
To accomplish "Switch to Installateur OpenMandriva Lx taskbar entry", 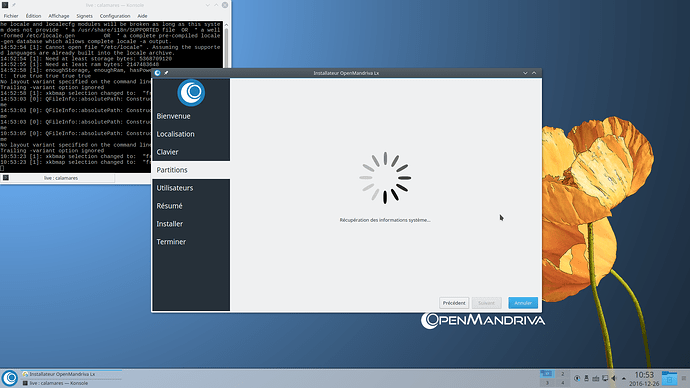I will click(x=71, y=374).
